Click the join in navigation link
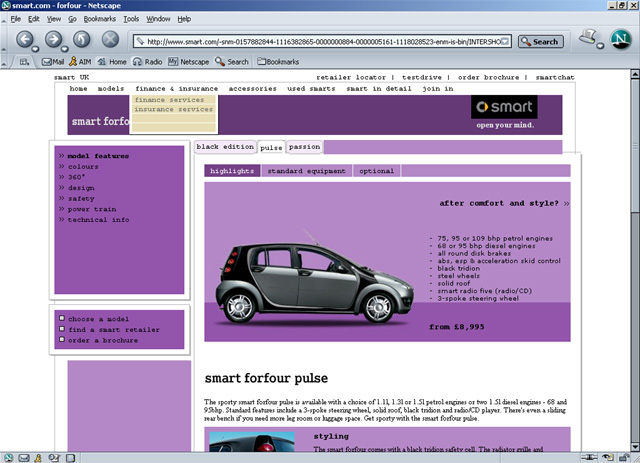640x463 pixels. pyautogui.click(x=438, y=89)
